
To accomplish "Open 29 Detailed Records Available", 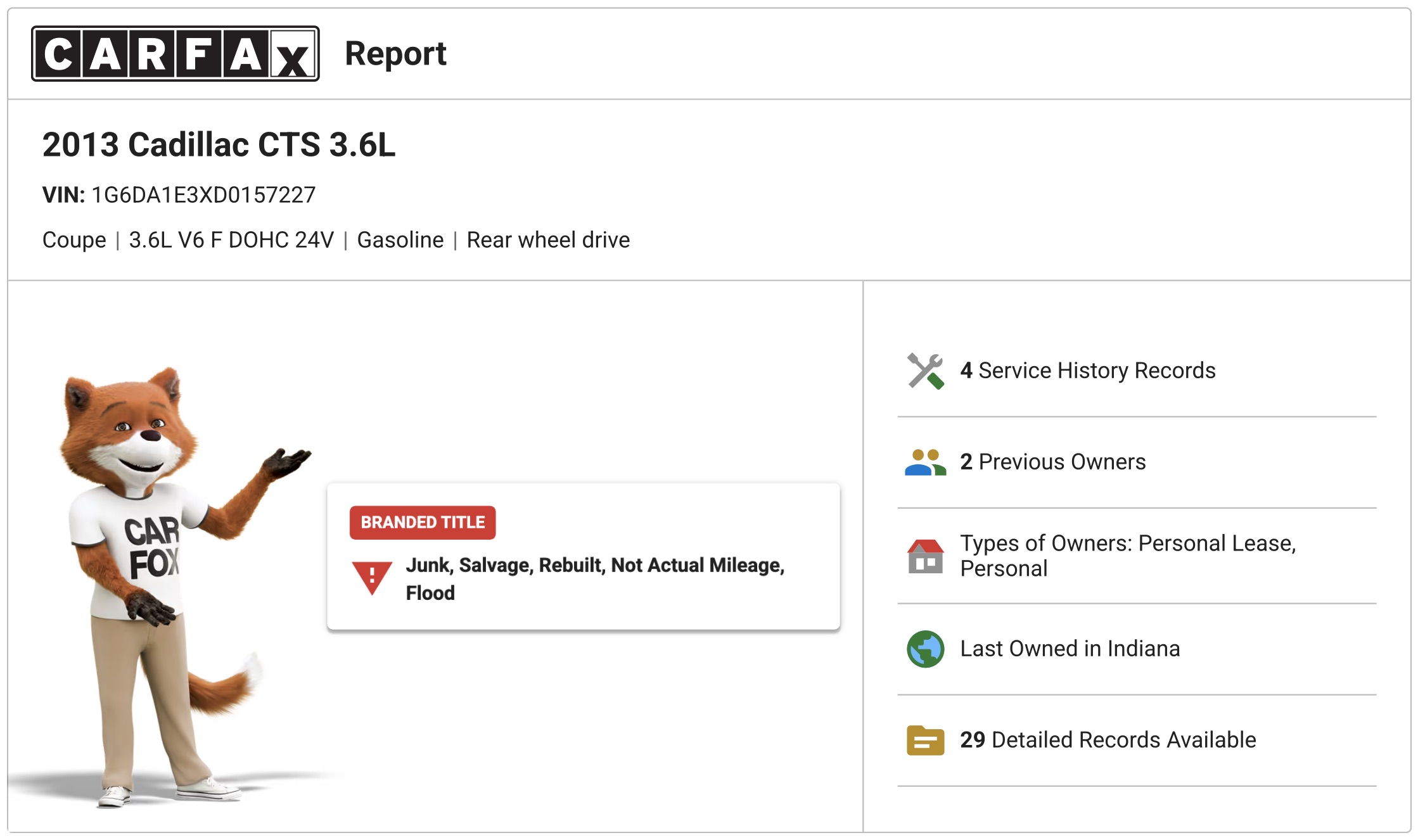I will tap(1108, 740).
